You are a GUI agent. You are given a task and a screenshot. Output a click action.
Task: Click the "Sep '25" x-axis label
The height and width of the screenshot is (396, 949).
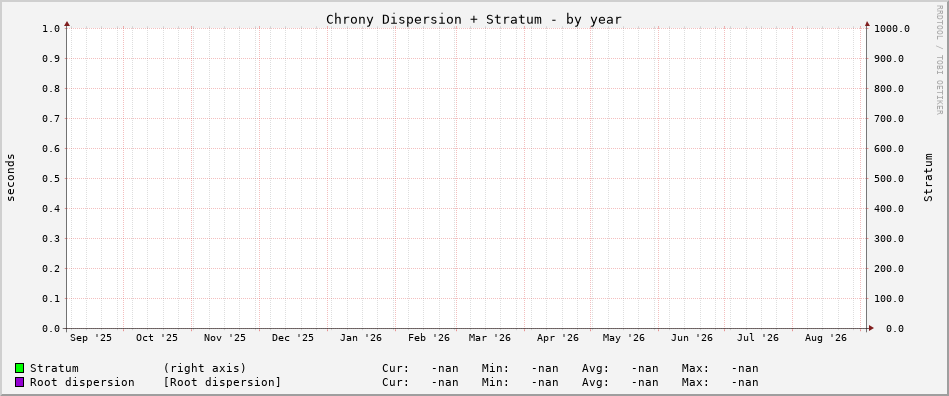point(91,338)
